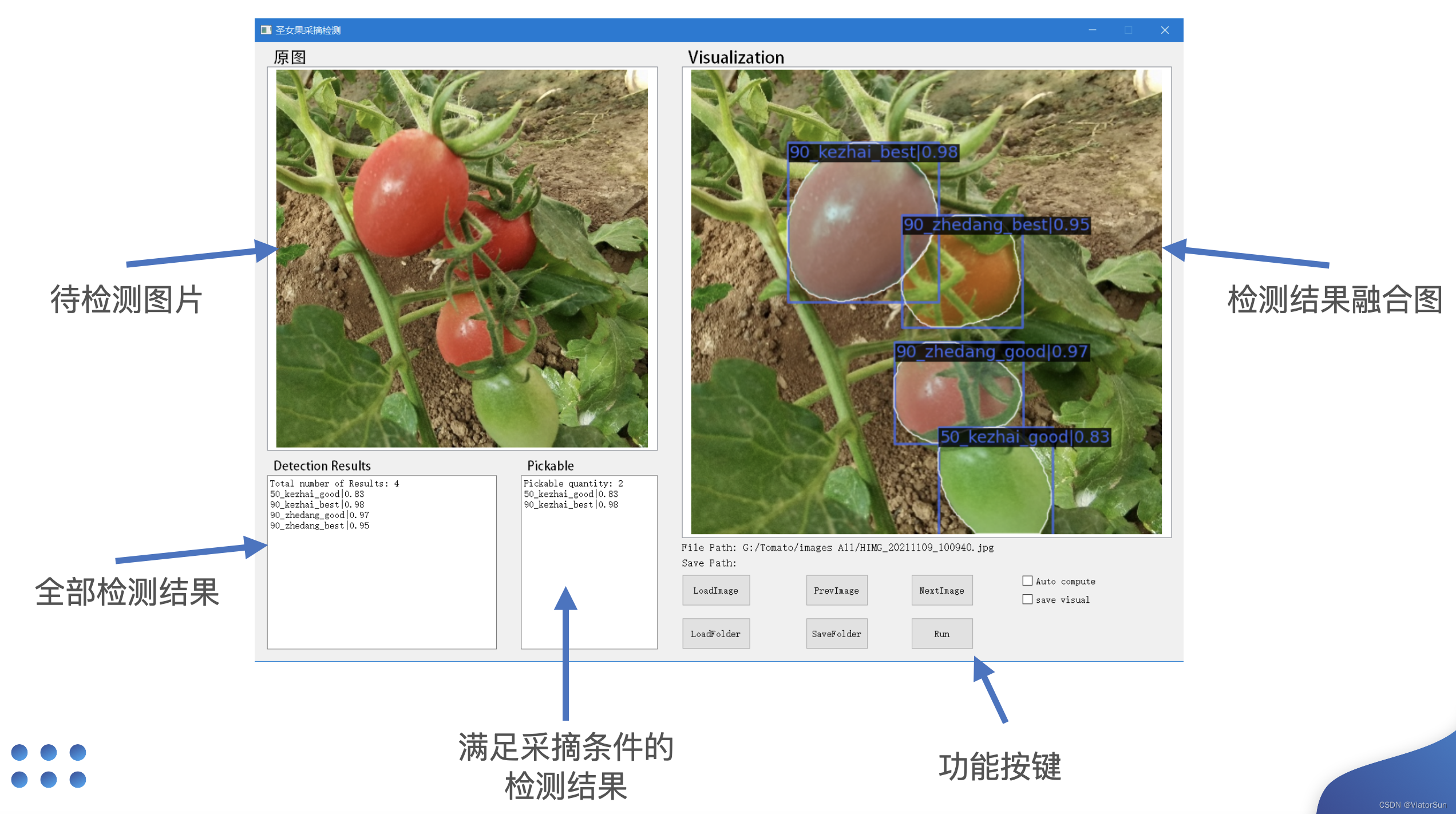The width and height of the screenshot is (1456, 814).
Task: Enable the save visual checkbox
Action: point(1027,599)
